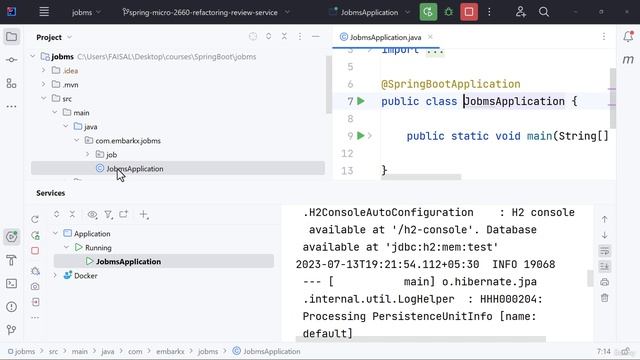Select running JobmsApplication service
The image size is (640, 360).
[164, 261]
